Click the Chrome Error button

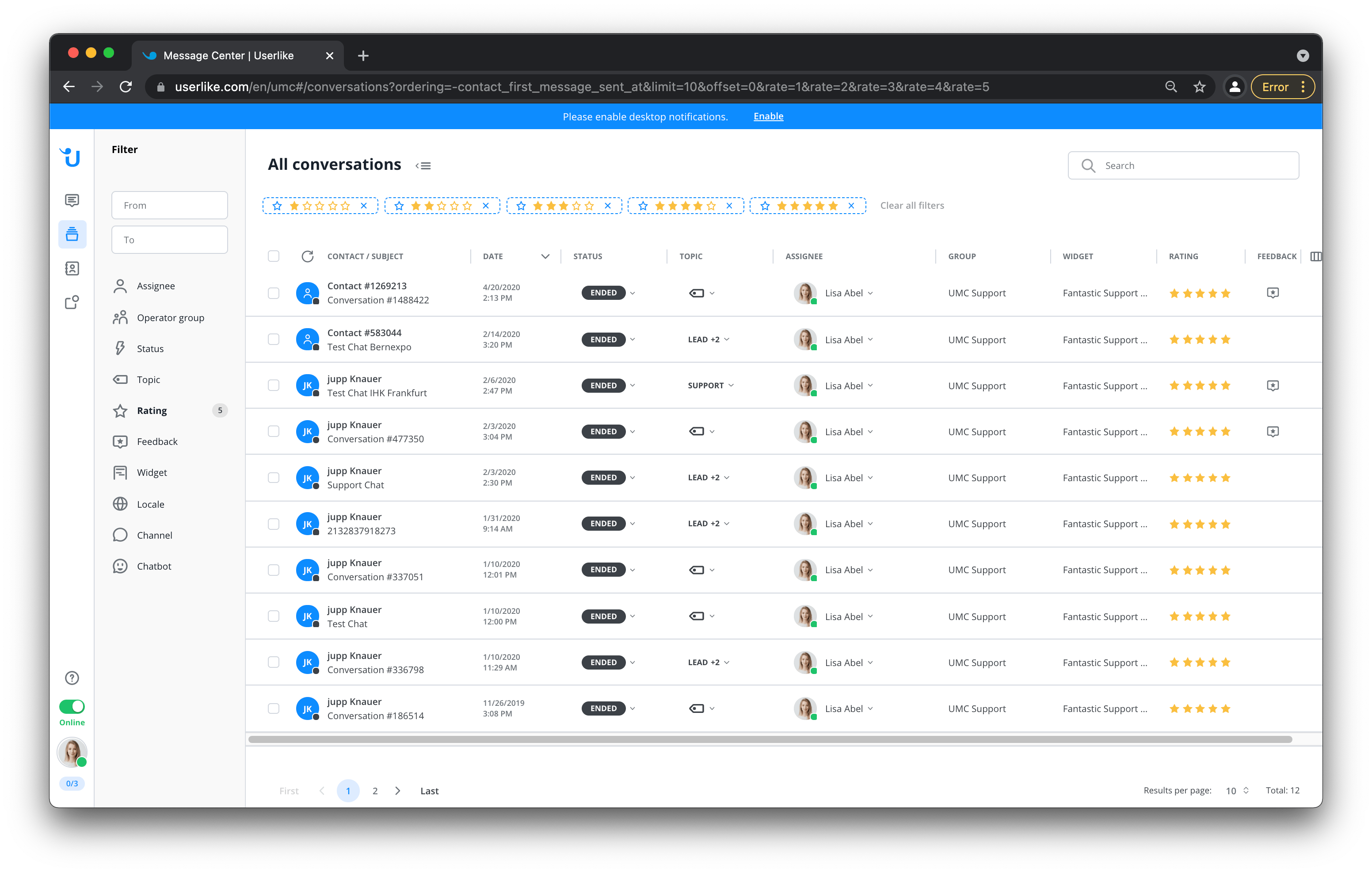coord(1282,87)
